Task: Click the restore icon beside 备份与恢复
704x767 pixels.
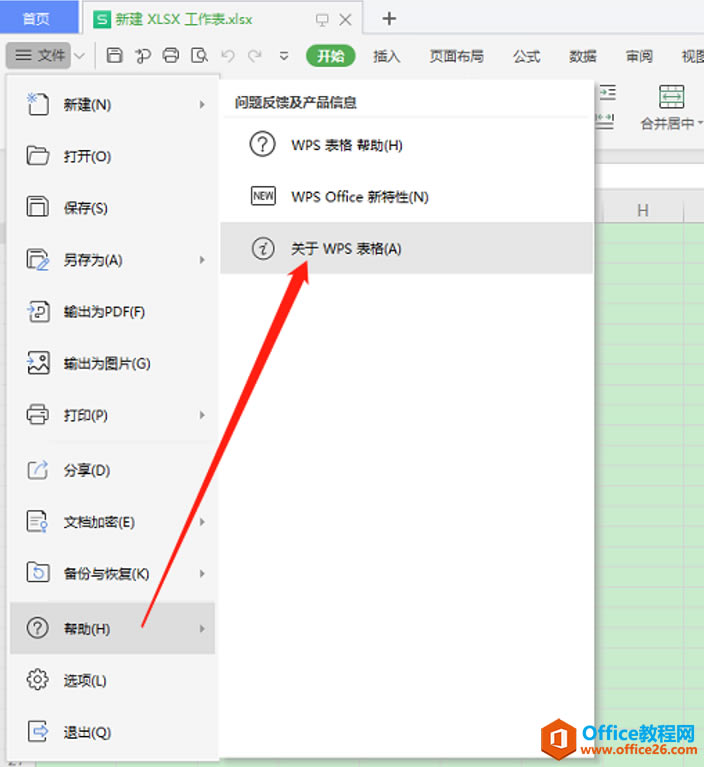Action: [x=38, y=572]
